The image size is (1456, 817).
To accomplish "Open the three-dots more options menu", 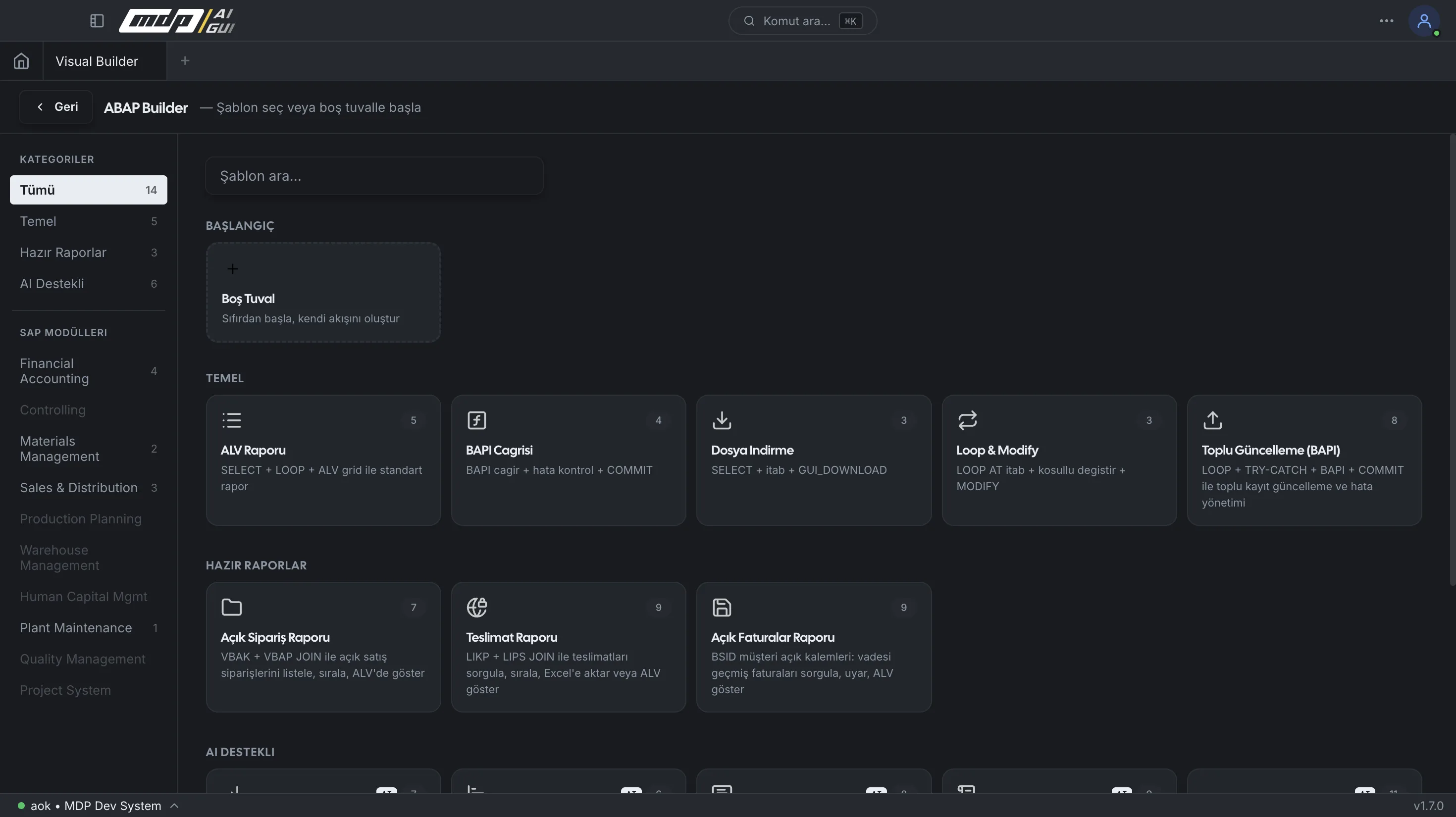I will point(1386,21).
